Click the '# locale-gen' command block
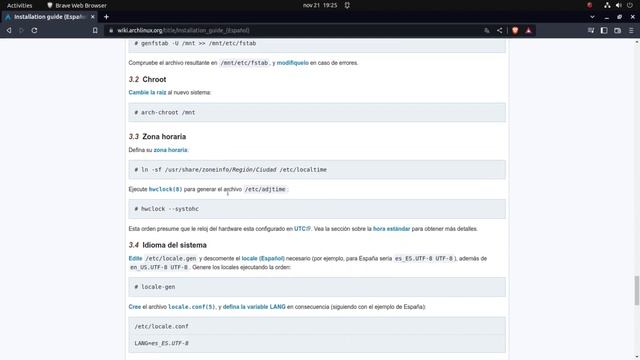 (317, 287)
